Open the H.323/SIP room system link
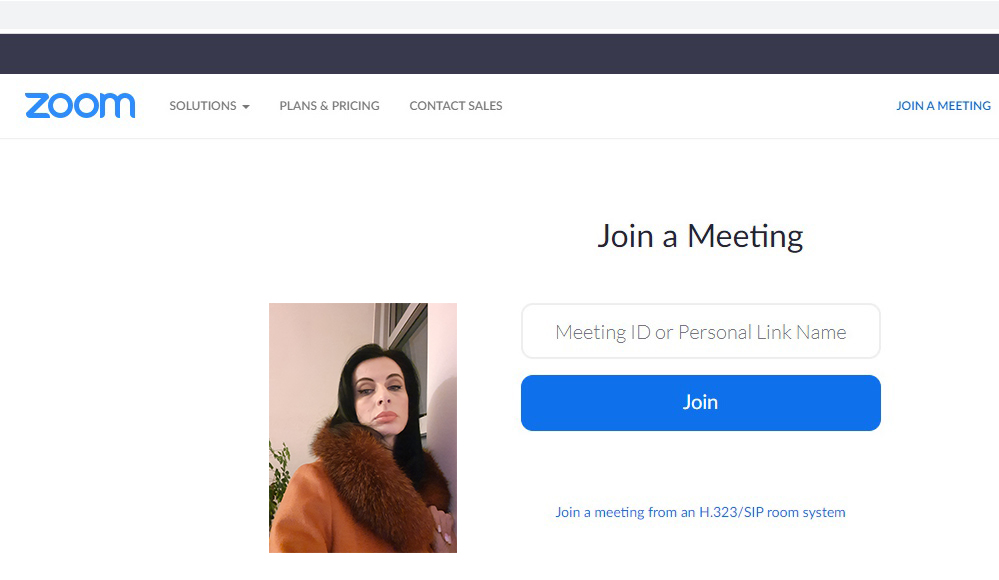 pos(700,512)
